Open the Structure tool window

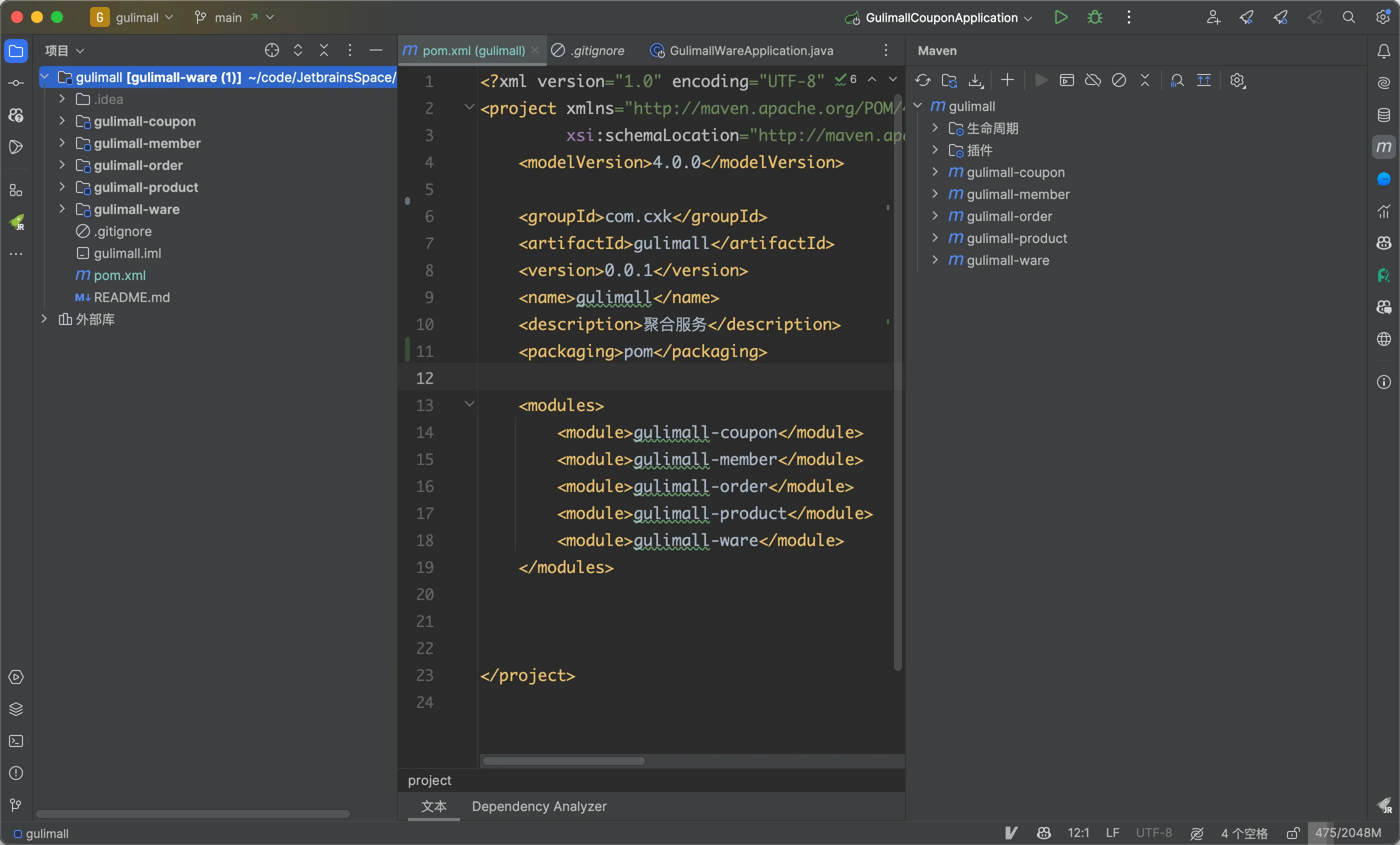(x=16, y=190)
